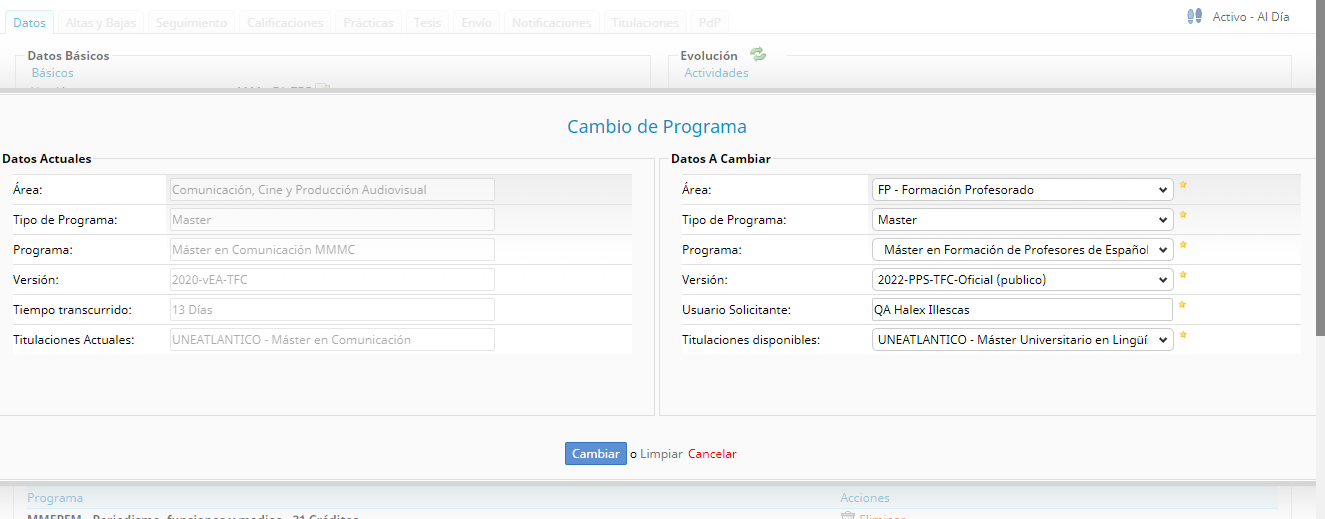Open the Área dropdown in Datos A Cambiar
The width and height of the screenshot is (1325, 519).
click(x=1021, y=190)
